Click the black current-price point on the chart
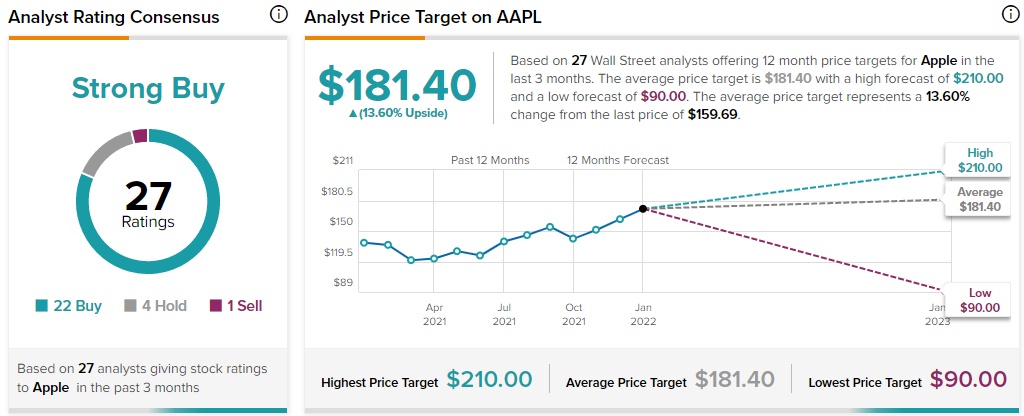The height and width of the screenshot is (416, 1024). coord(643,209)
